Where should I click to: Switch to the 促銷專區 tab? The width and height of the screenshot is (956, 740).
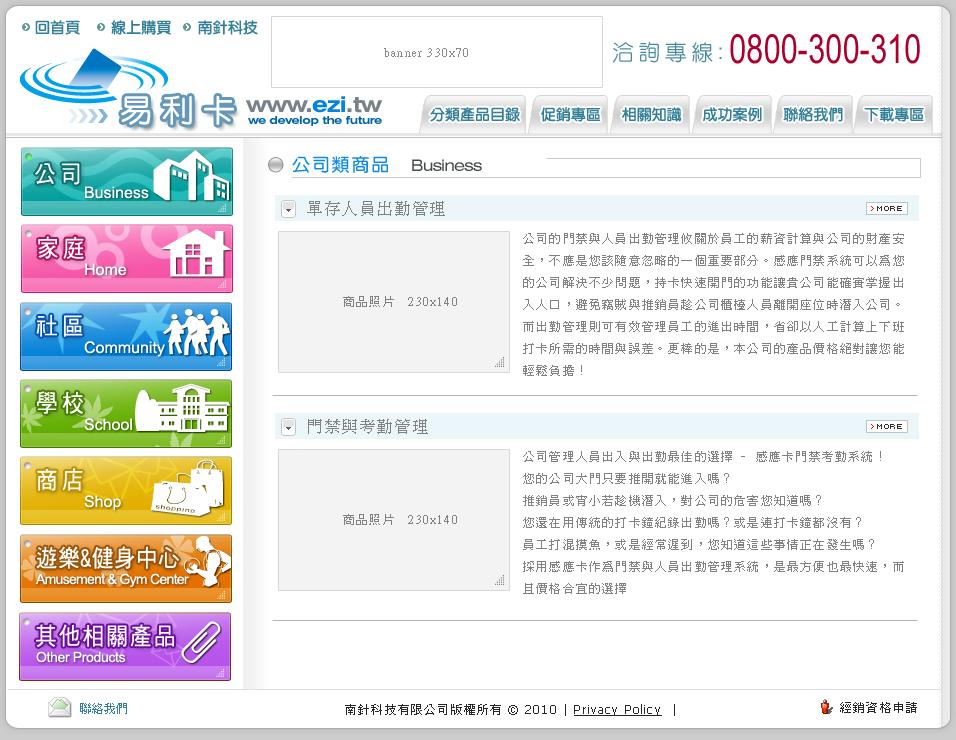(x=571, y=115)
